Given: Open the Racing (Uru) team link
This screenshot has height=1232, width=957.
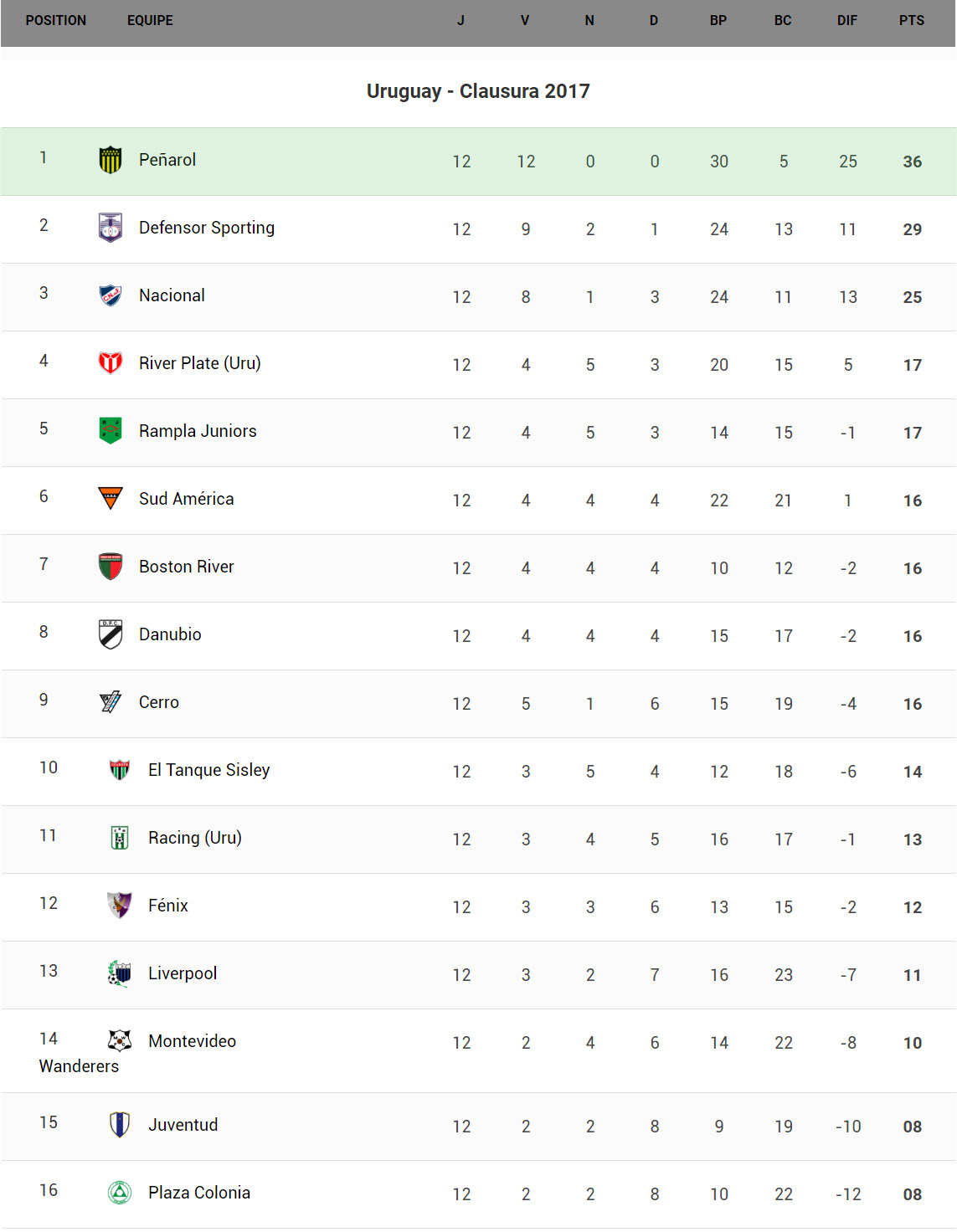Looking at the screenshot, I should pos(194,838).
